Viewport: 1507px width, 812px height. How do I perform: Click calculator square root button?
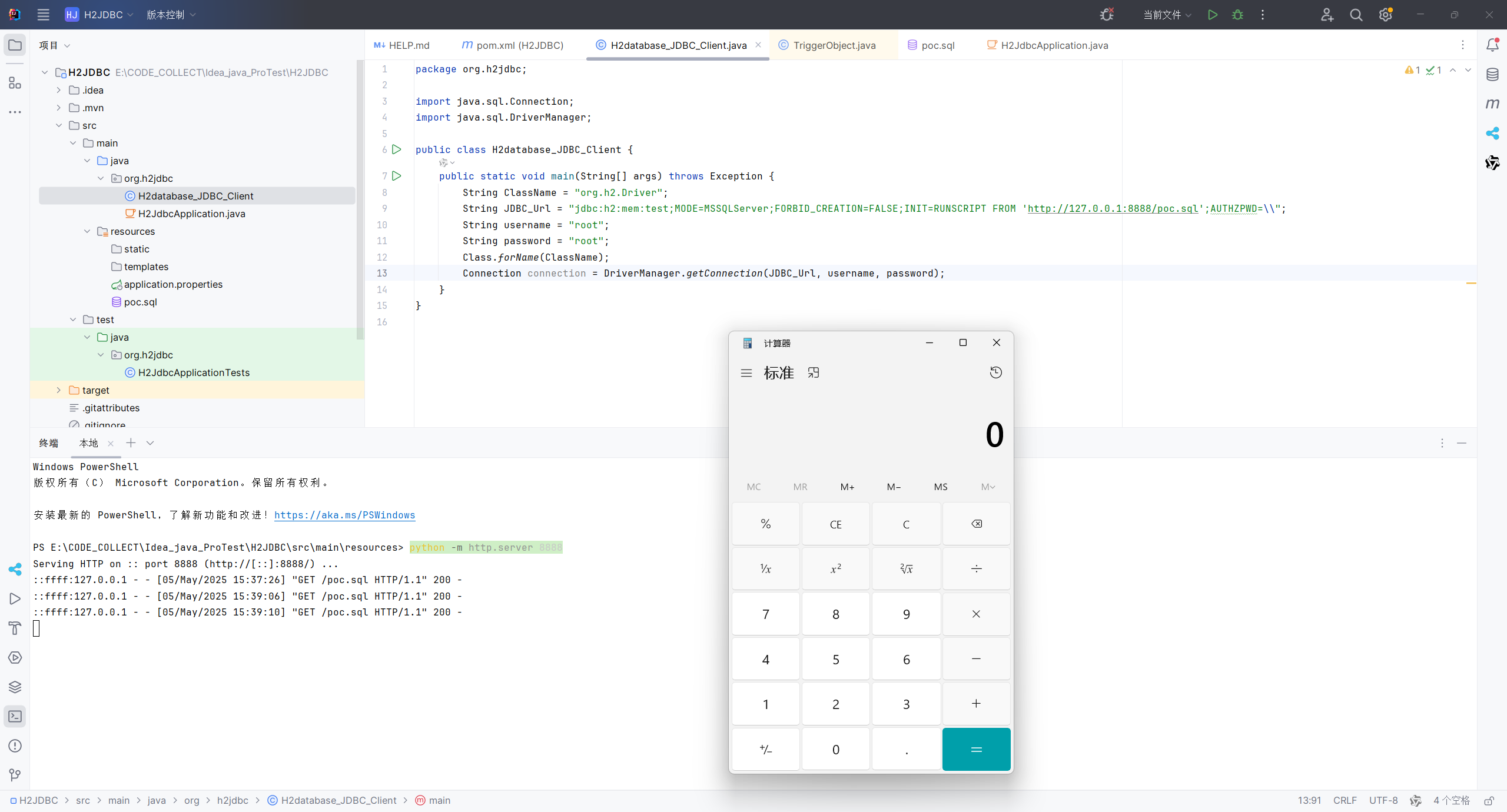pos(906,568)
